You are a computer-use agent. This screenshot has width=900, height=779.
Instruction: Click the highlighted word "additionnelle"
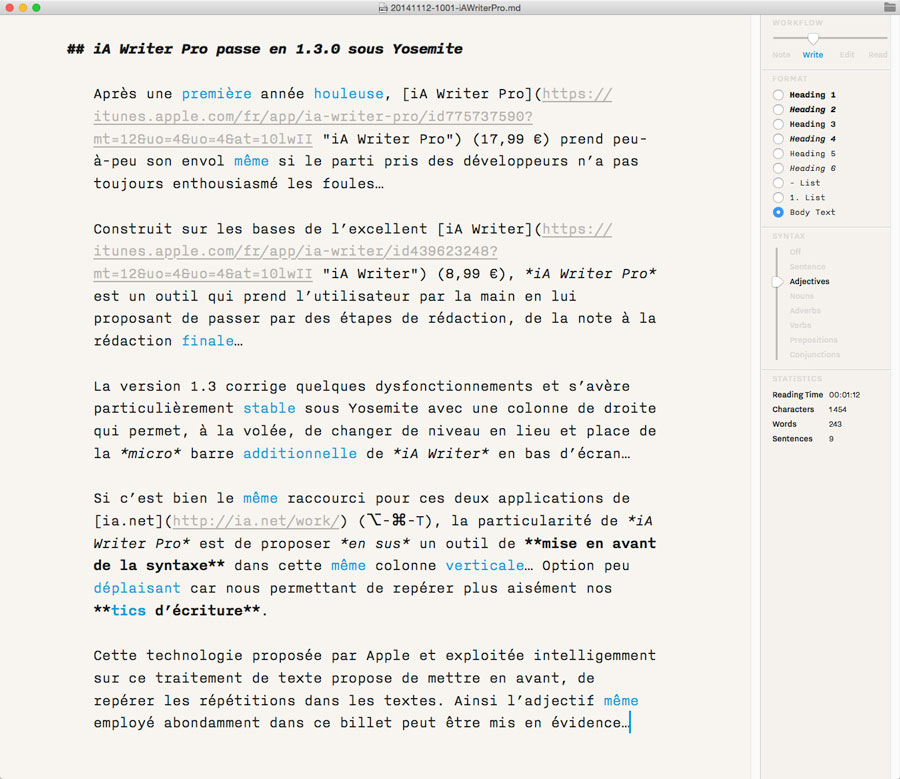click(x=300, y=454)
